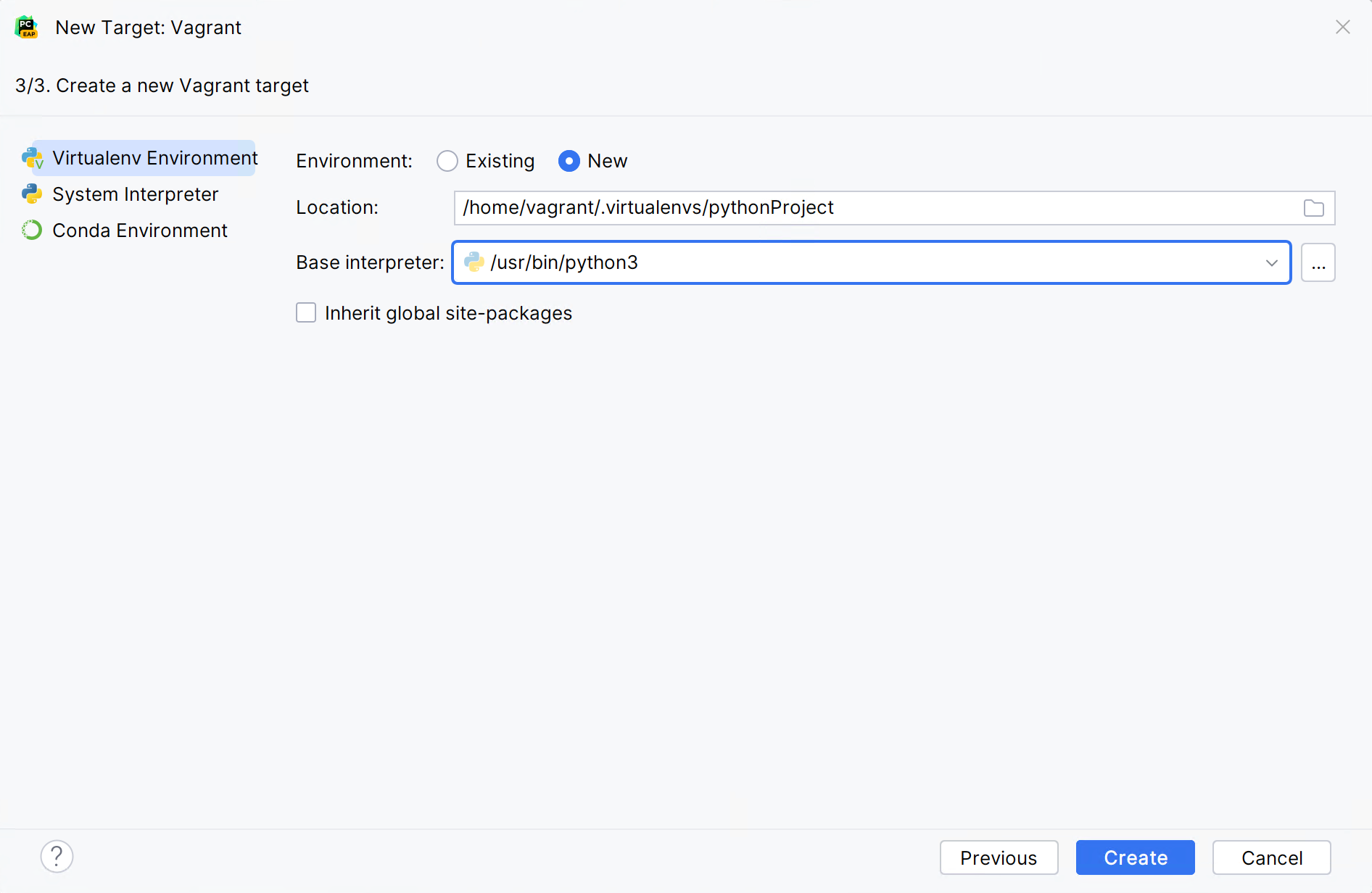Viewport: 1372px width, 893px height.
Task: Cancel the new Vagrant target dialog
Action: tap(1271, 857)
